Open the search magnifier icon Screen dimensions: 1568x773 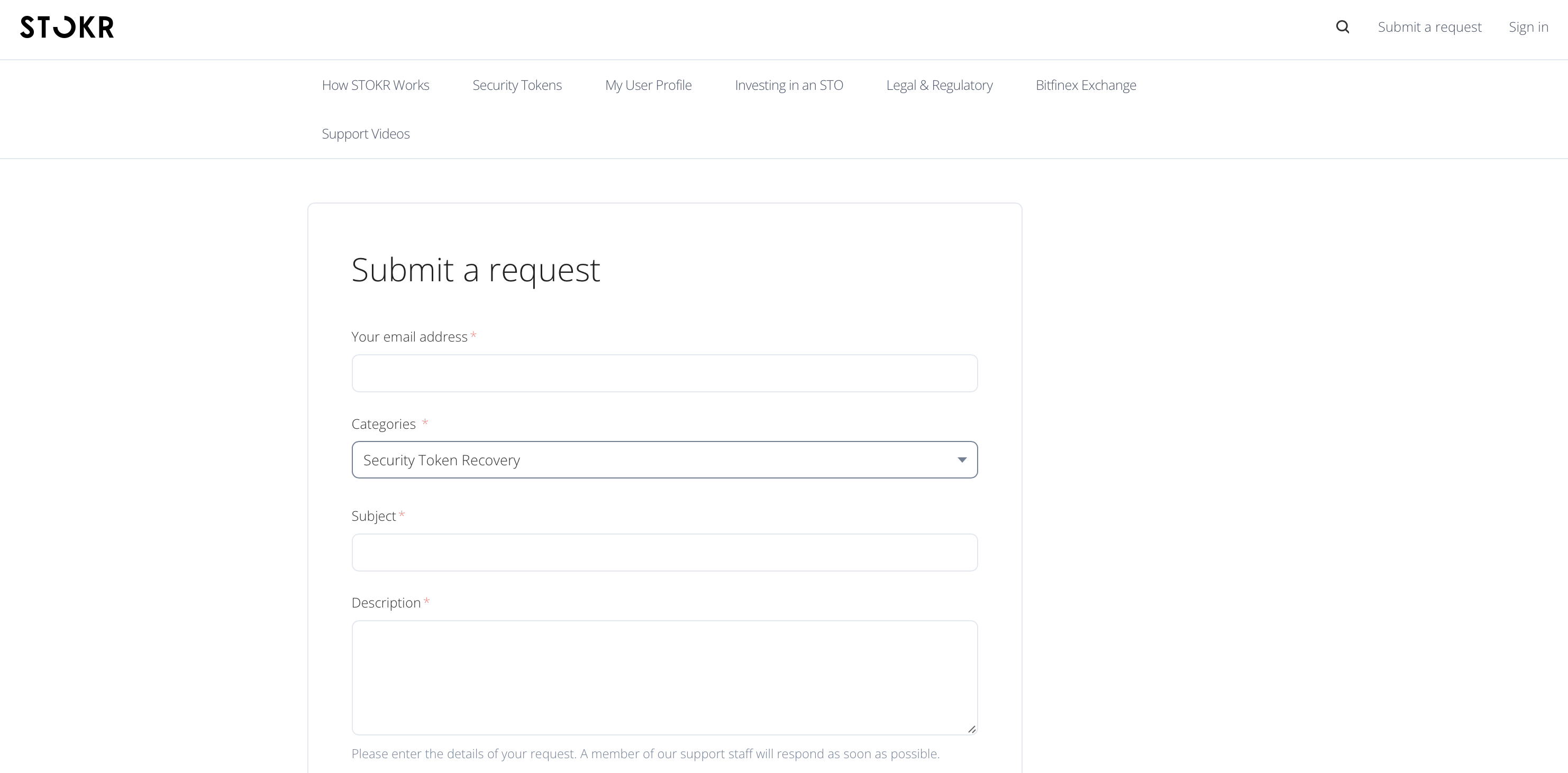click(1342, 27)
